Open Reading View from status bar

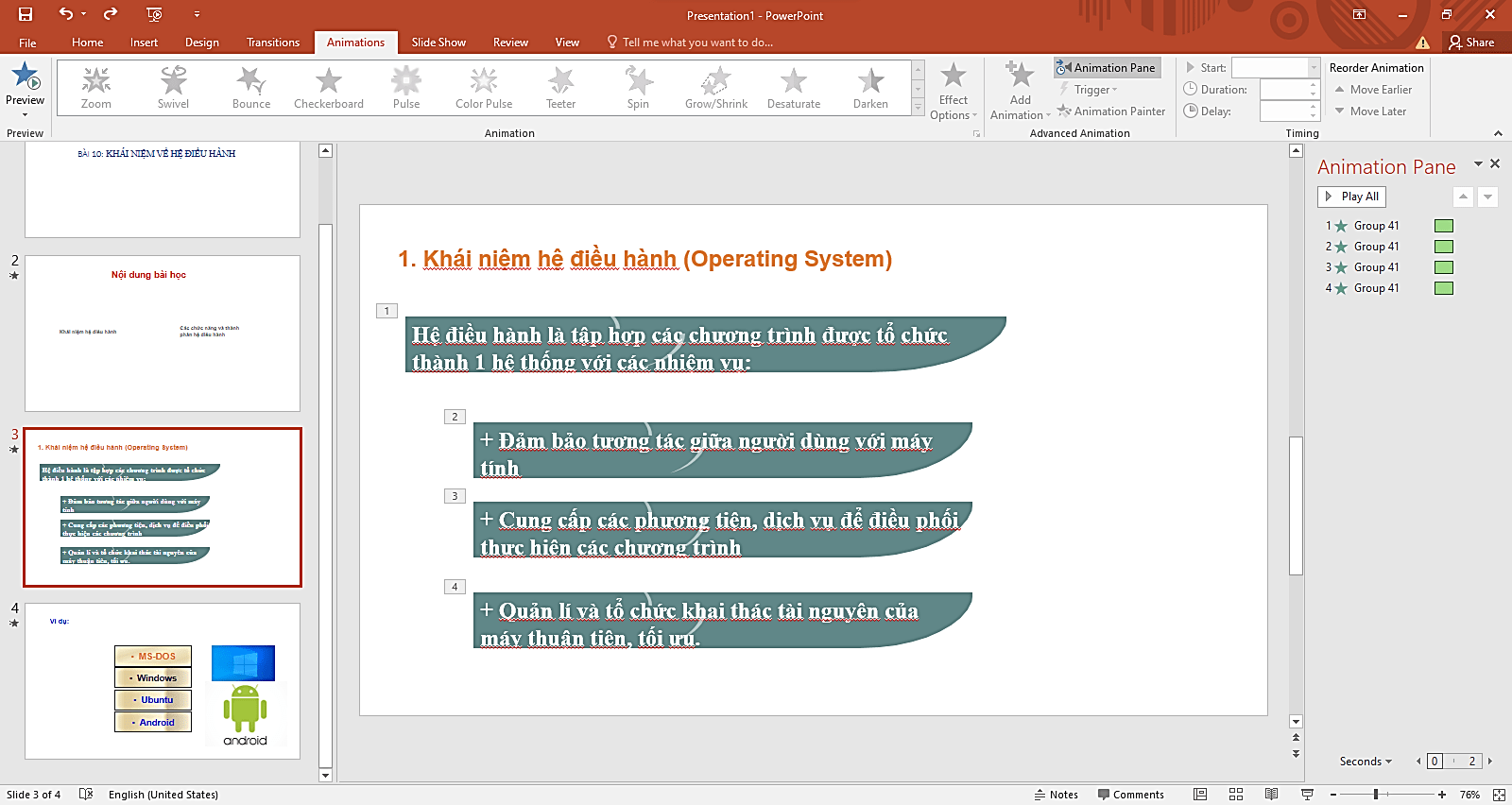pos(1271,795)
